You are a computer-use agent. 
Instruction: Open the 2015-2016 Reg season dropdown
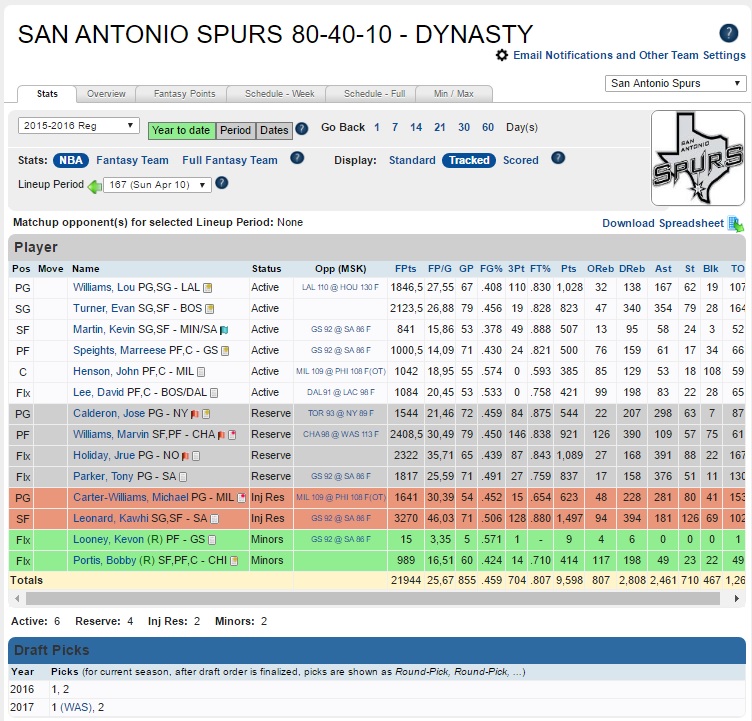79,126
